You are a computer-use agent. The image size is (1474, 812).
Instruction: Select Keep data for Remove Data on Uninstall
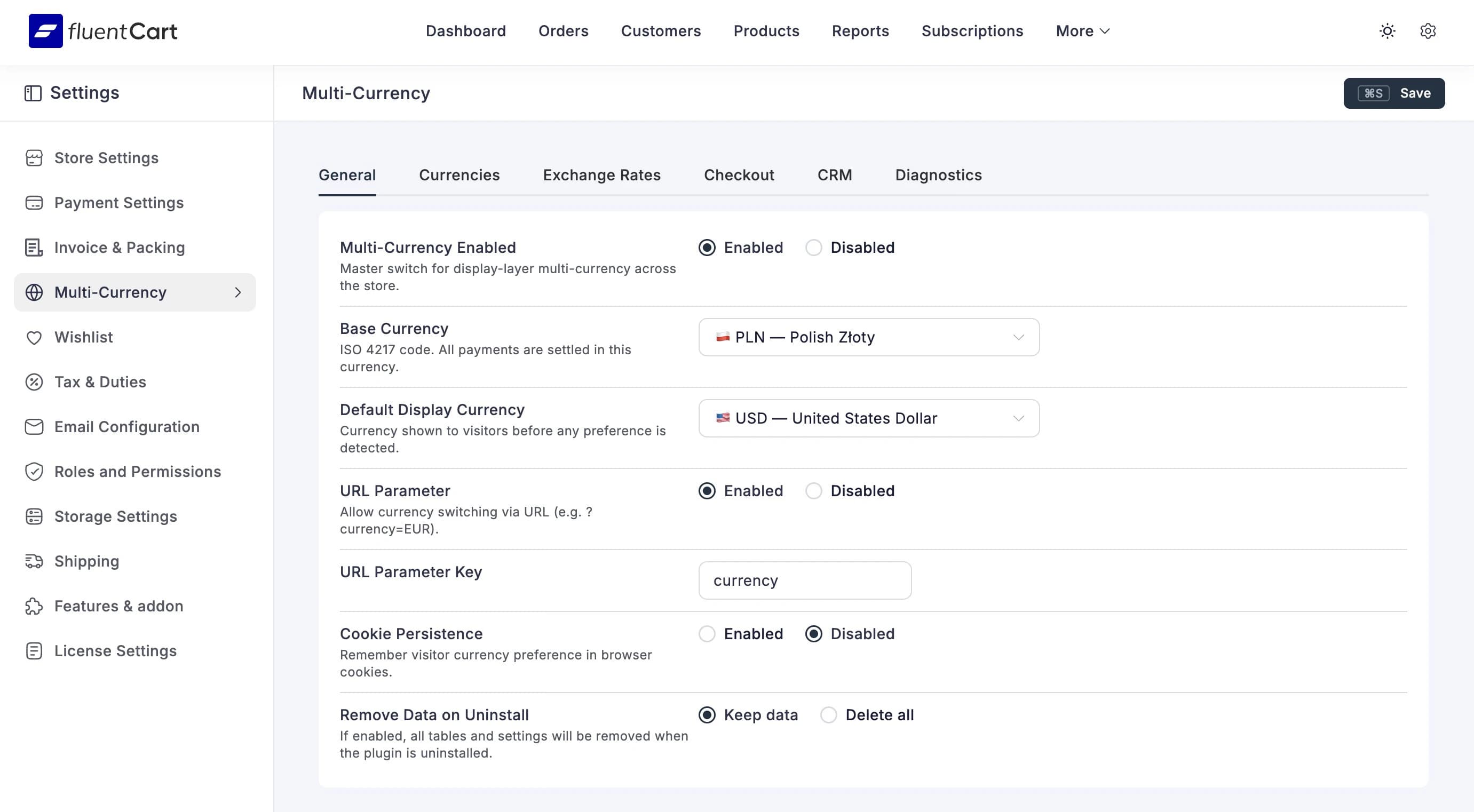pyautogui.click(x=708, y=715)
